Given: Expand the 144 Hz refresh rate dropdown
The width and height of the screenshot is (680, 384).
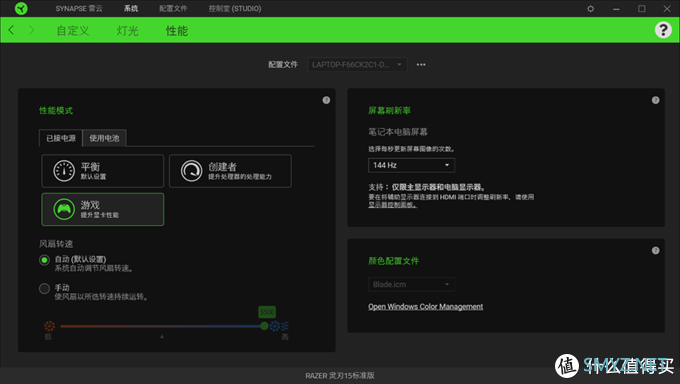Looking at the screenshot, I should tap(411, 165).
